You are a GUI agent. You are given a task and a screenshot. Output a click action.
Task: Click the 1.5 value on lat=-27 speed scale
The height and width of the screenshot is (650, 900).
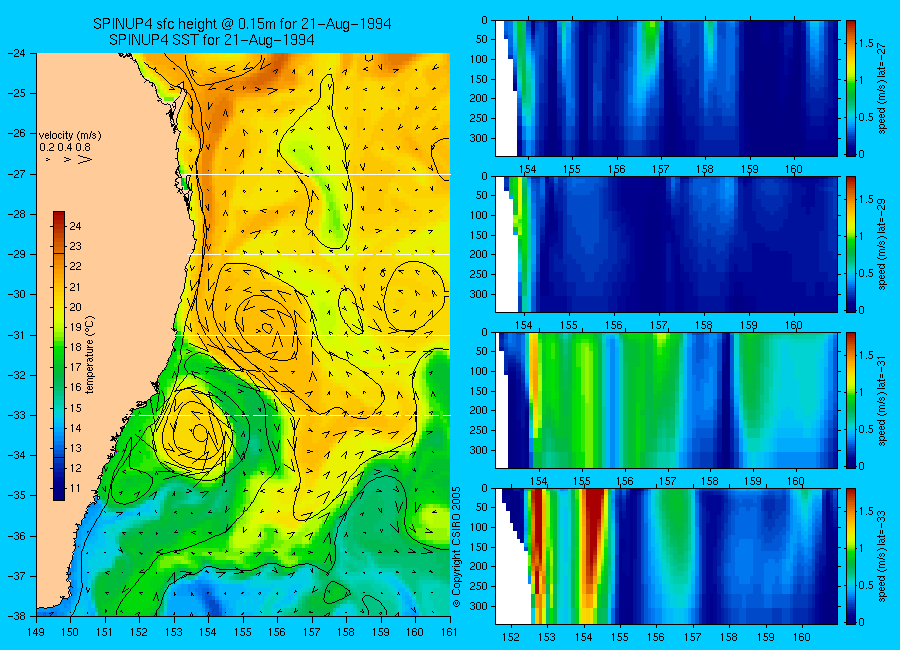866,43
